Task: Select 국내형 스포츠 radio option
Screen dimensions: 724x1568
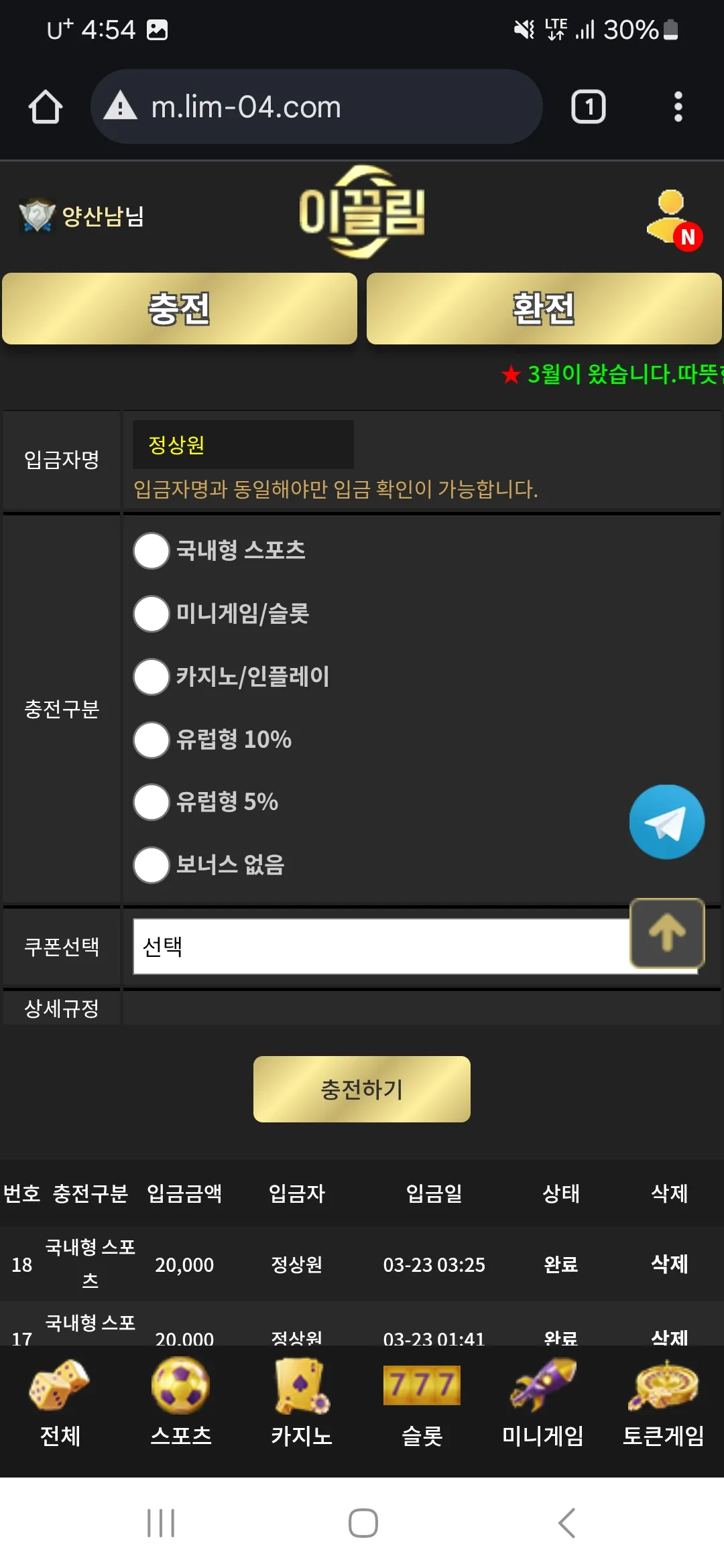Action: pyautogui.click(x=152, y=551)
